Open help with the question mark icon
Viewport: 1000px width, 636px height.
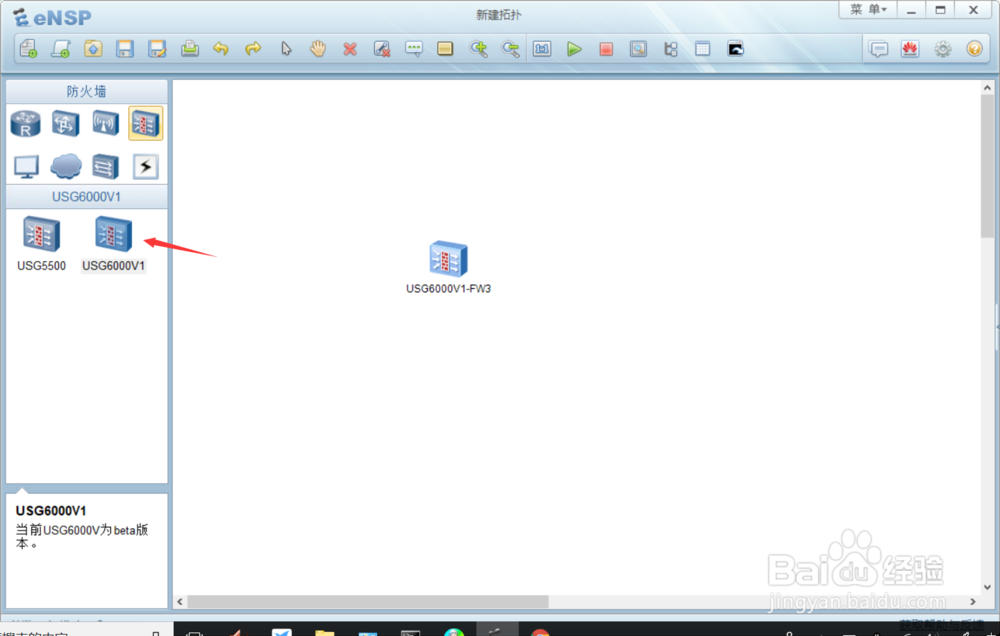click(x=974, y=48)
